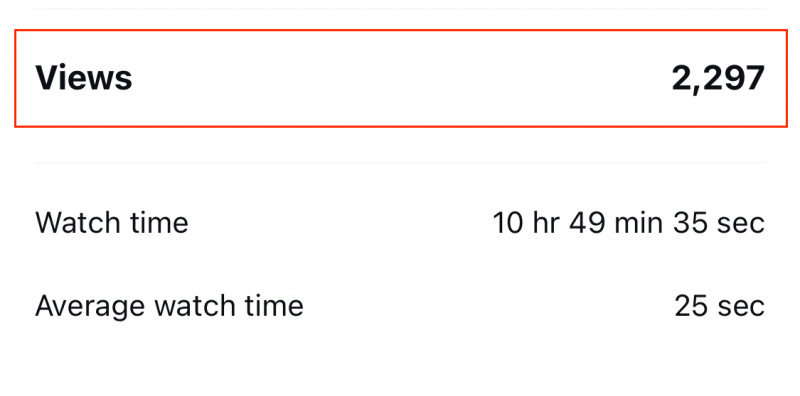Tap the "35 sec" portion of watch time
This screenshot has width=800, height=396.
[x=719, y=223]
